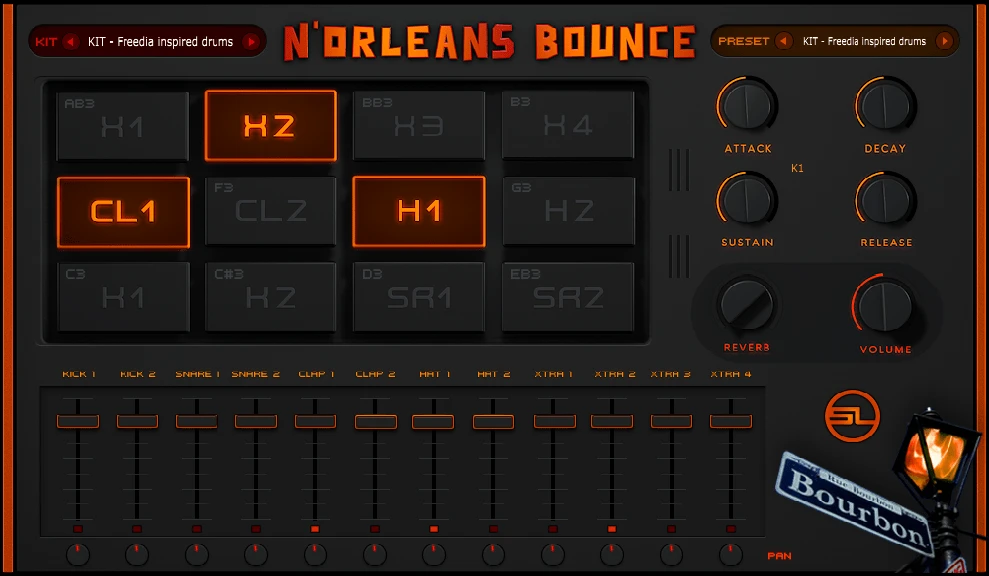Click the SNARE 1 volume fader handle
The width and height of the screenshot is (989, 576).
pyautogui.click(x=196, y=421)
